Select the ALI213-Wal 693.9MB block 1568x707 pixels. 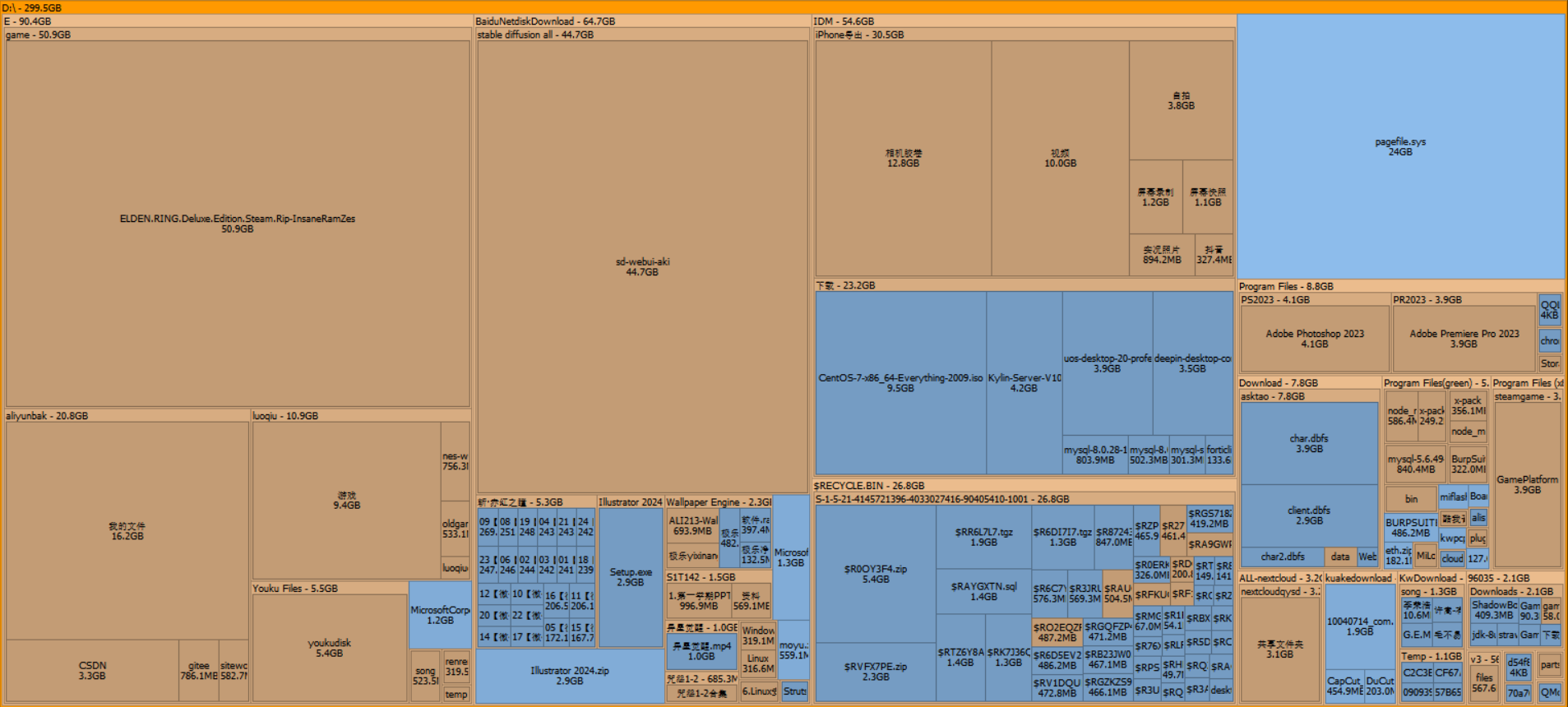693,526
